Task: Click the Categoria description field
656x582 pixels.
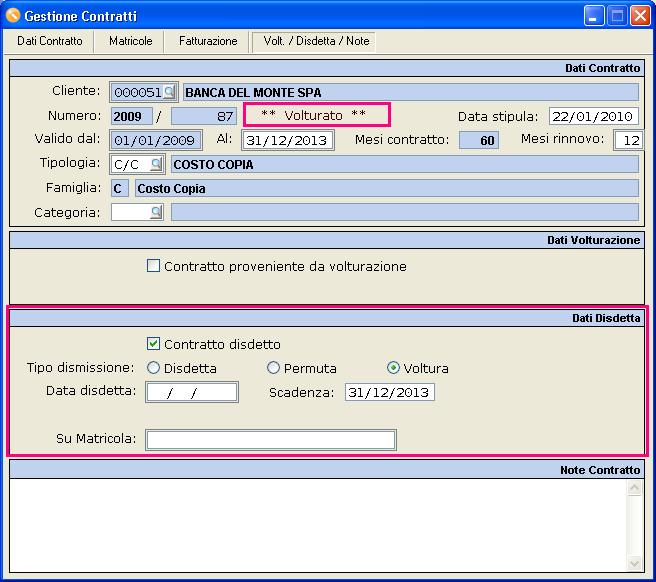Action: (x=405, y=212)
